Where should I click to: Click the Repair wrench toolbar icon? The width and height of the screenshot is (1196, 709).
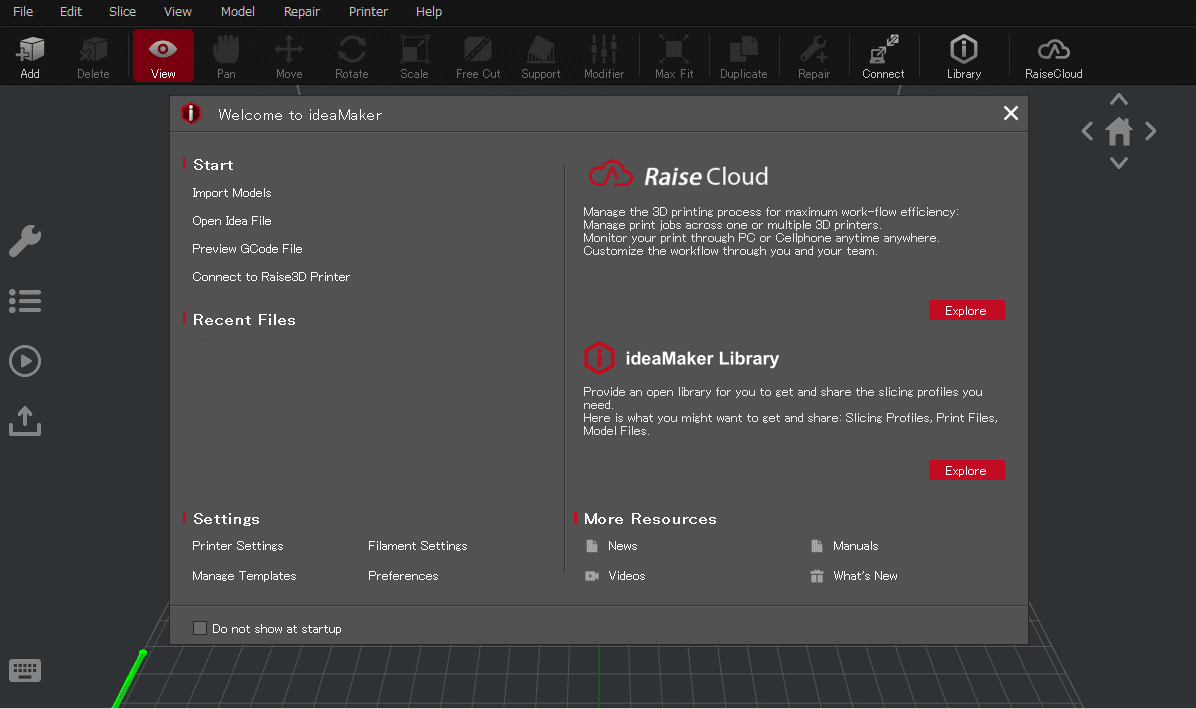point(814,56)
